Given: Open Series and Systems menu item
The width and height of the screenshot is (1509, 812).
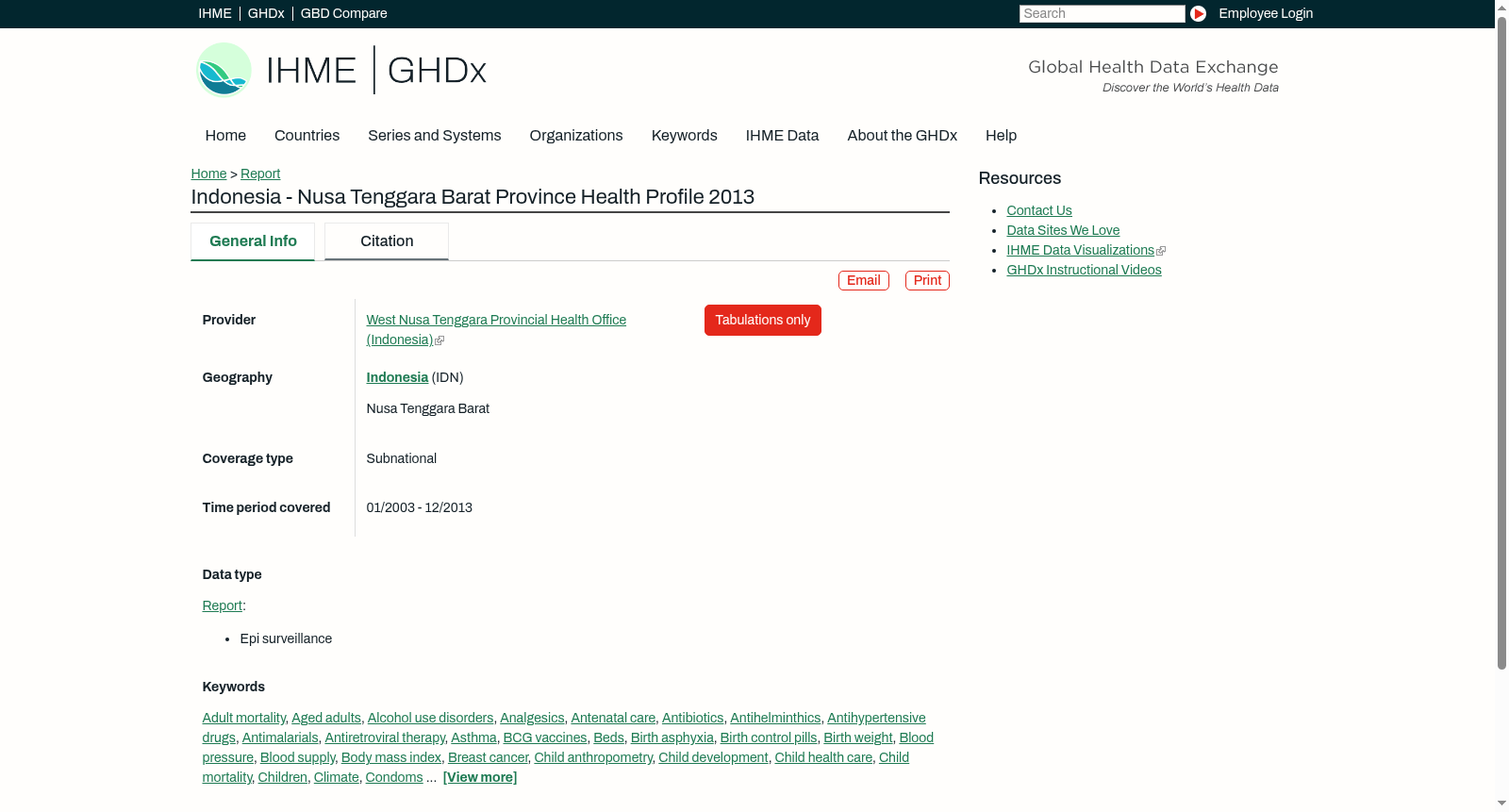Looking at the screenshot, I should 435,136.
